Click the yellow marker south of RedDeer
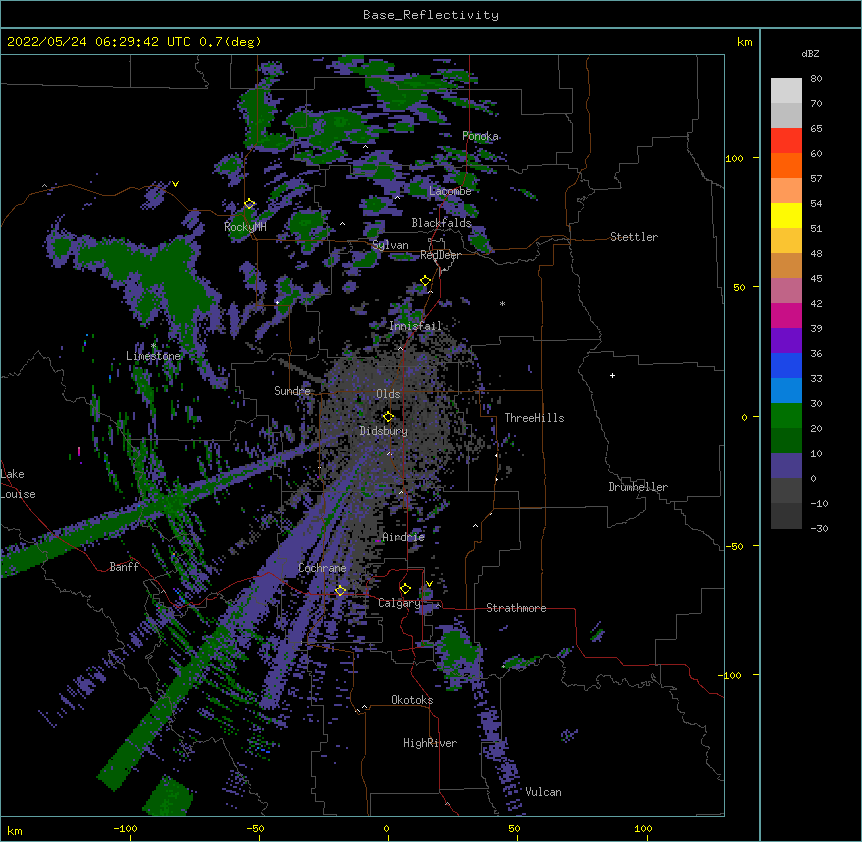The height and width of the screenshot is (842, 862). coord(426,281)
